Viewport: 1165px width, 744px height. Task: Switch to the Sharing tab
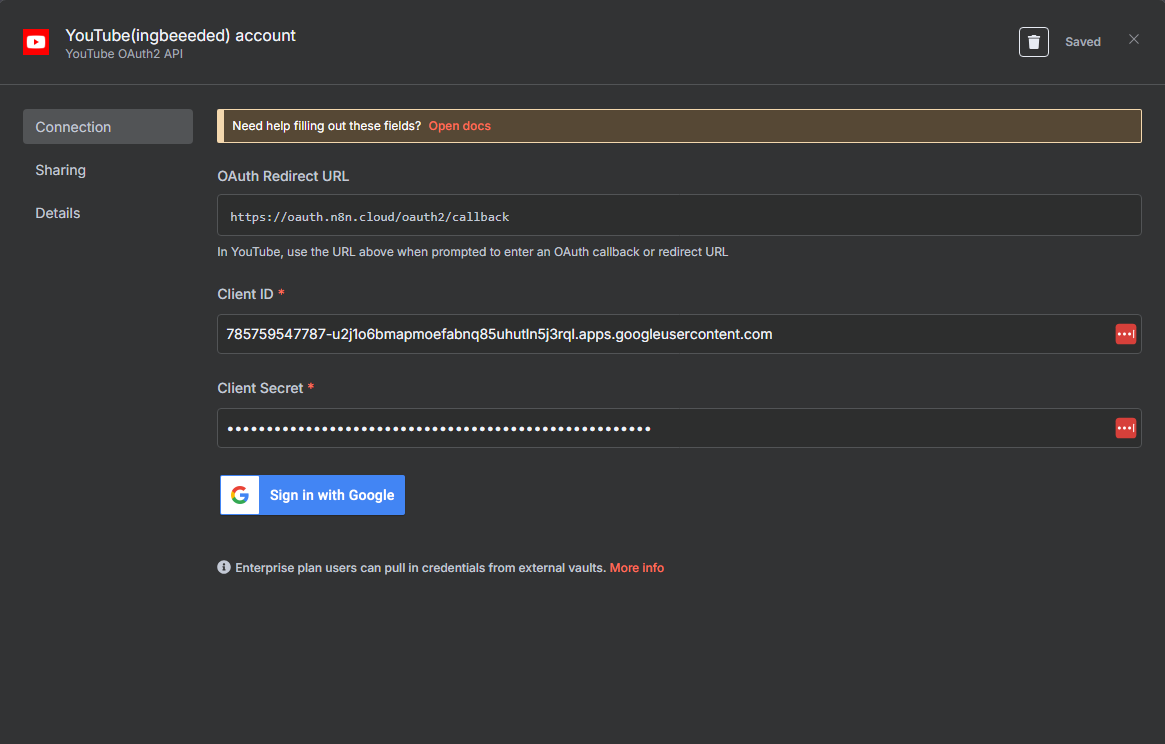[x=60, y=170]
